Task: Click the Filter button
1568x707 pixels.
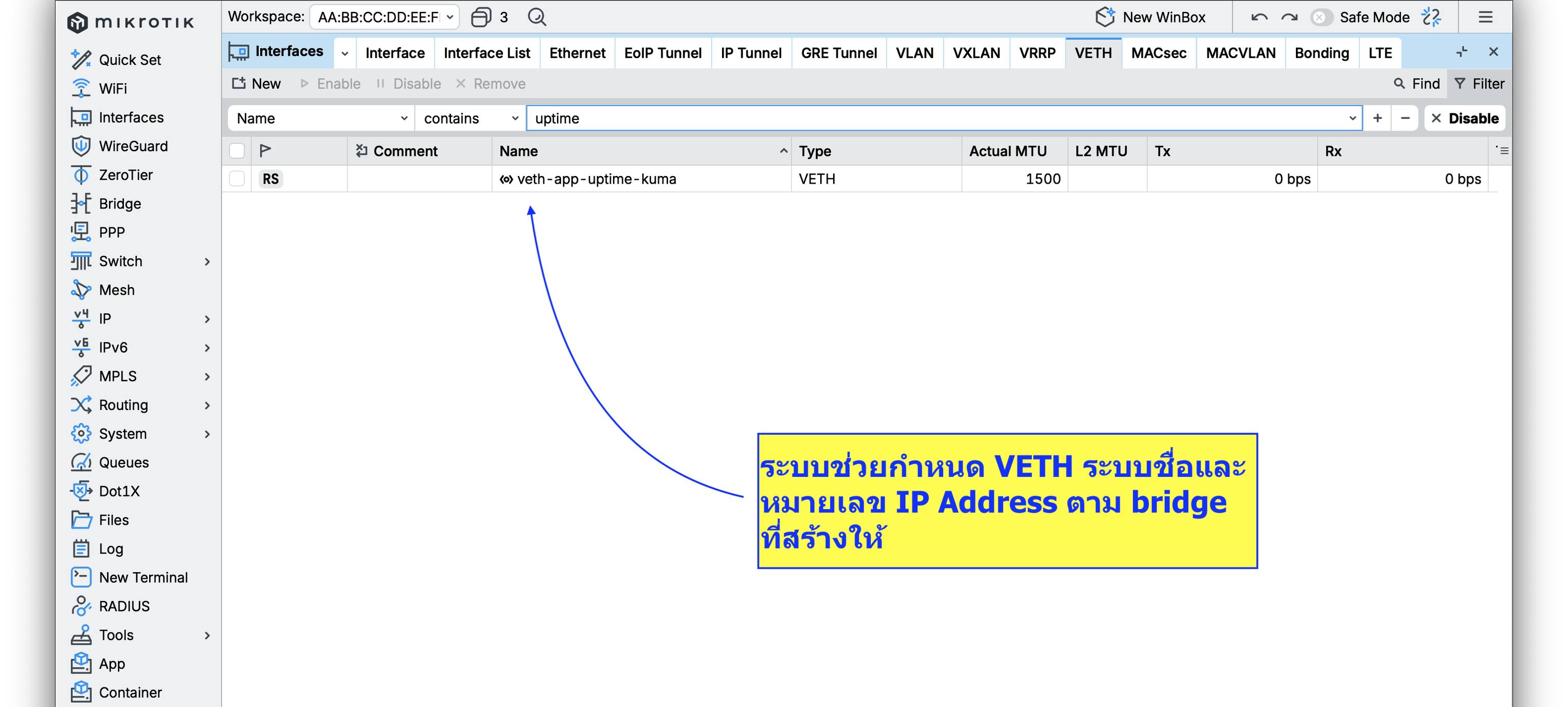Action: coord(1480,83)
